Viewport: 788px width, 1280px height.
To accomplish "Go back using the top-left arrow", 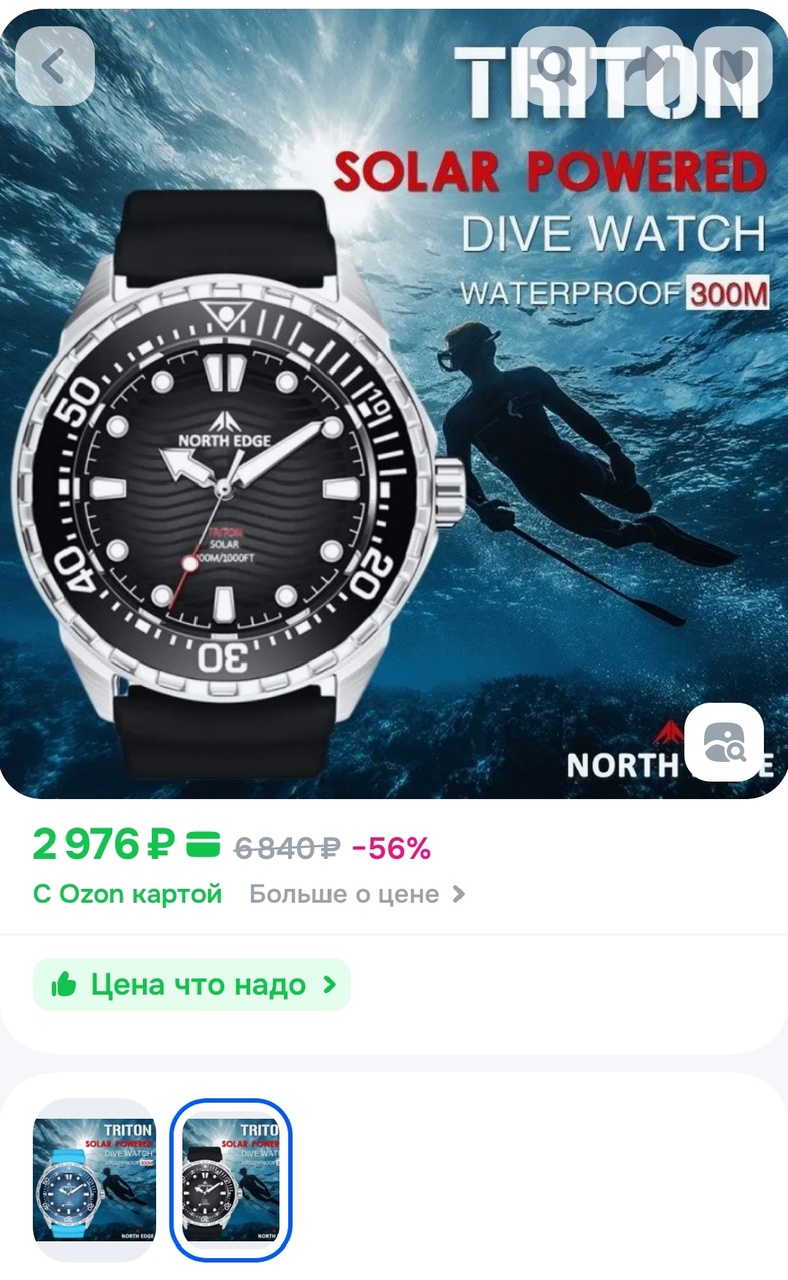I will tap(55, 66).
